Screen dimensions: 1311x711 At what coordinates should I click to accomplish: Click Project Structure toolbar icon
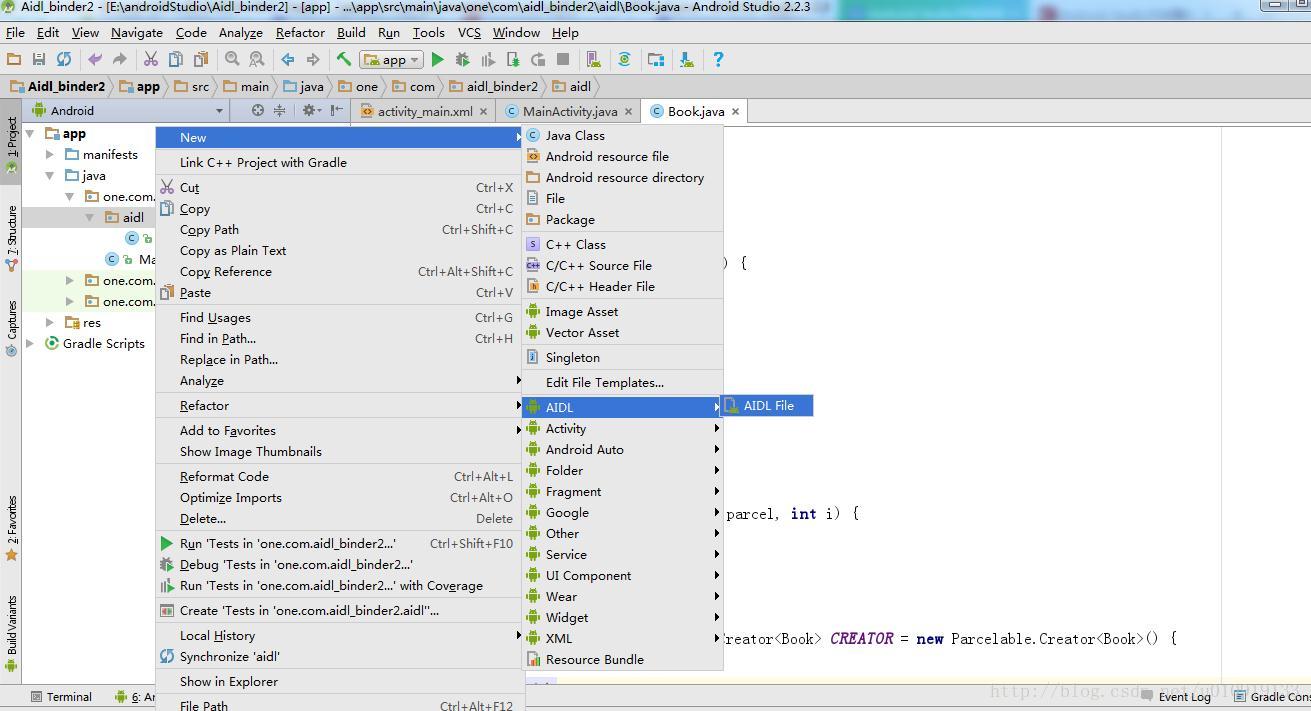[x=656, y=60]
